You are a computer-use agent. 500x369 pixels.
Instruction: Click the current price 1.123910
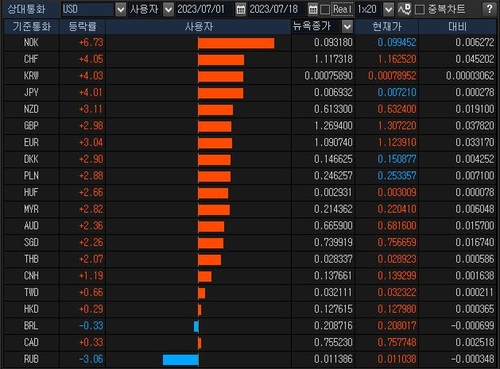(397, 143)
